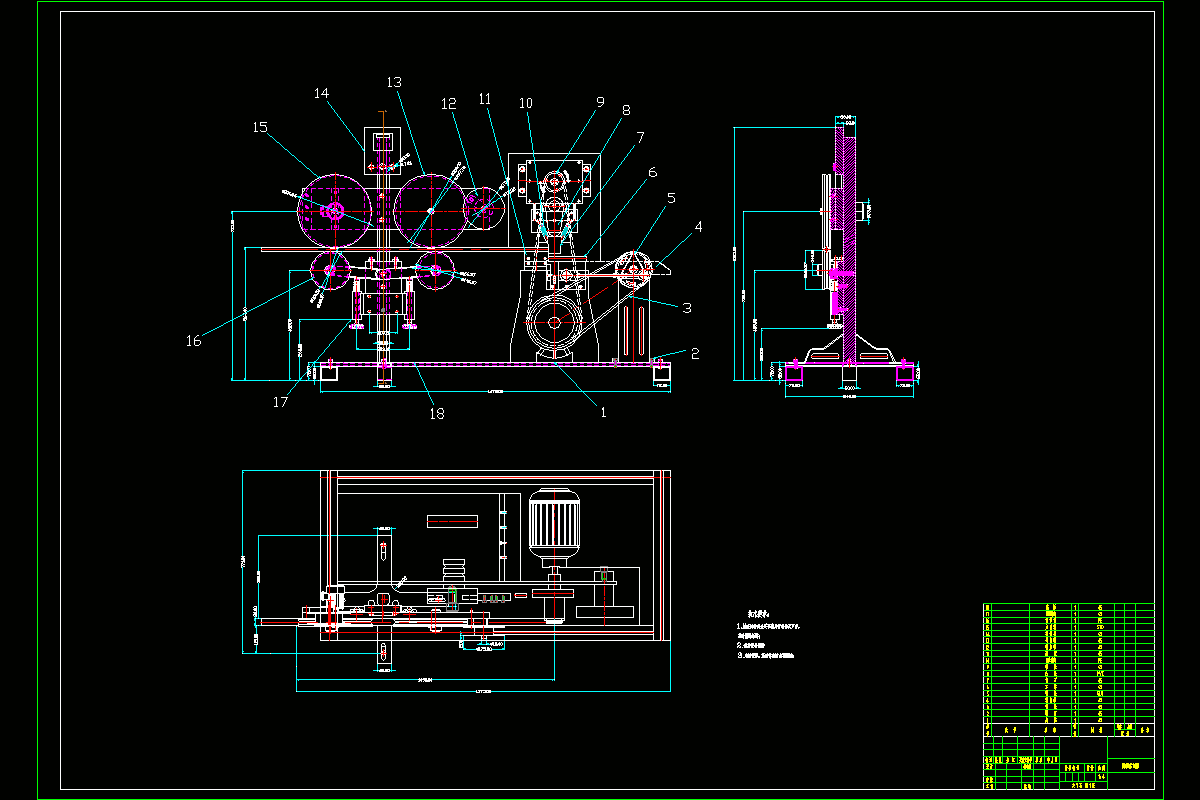Image resolution: width=1200 pixels, height=800 pixels.
Task: Click part callout number 4
Action: (x=698, y=227)
